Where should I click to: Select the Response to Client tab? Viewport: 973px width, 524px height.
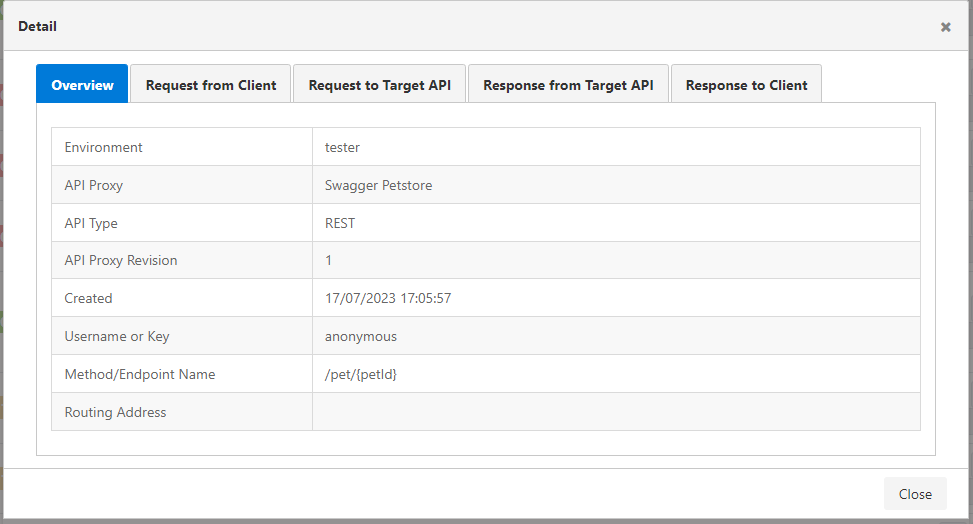click(746, 85)
